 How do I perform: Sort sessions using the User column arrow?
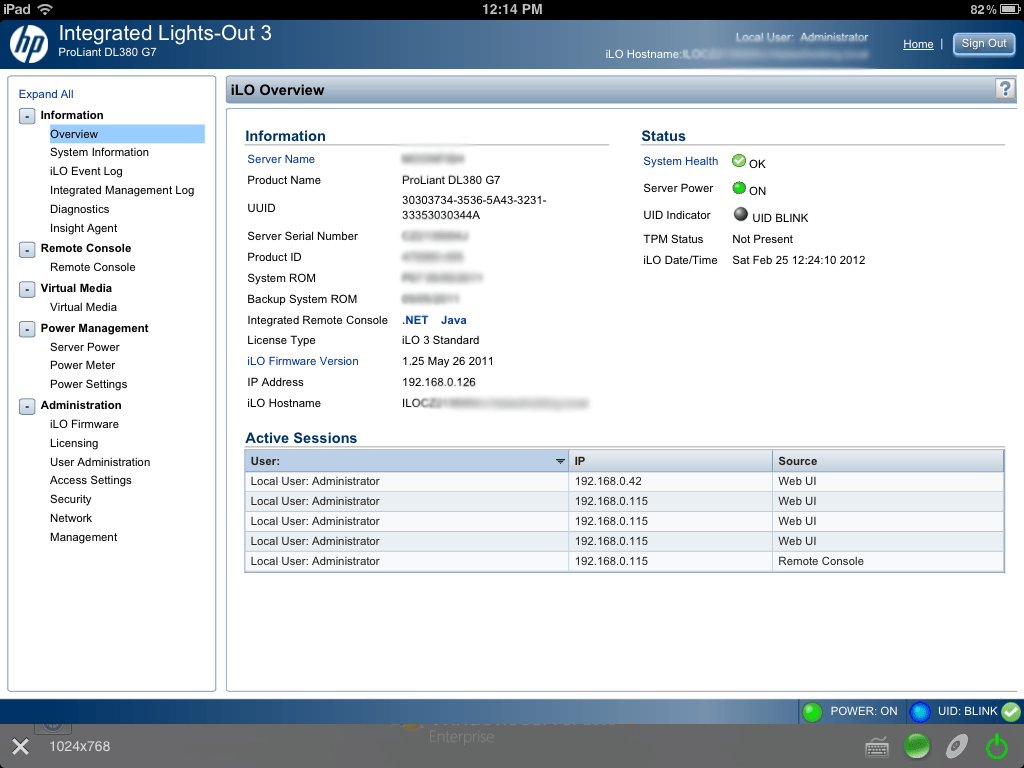560,461
